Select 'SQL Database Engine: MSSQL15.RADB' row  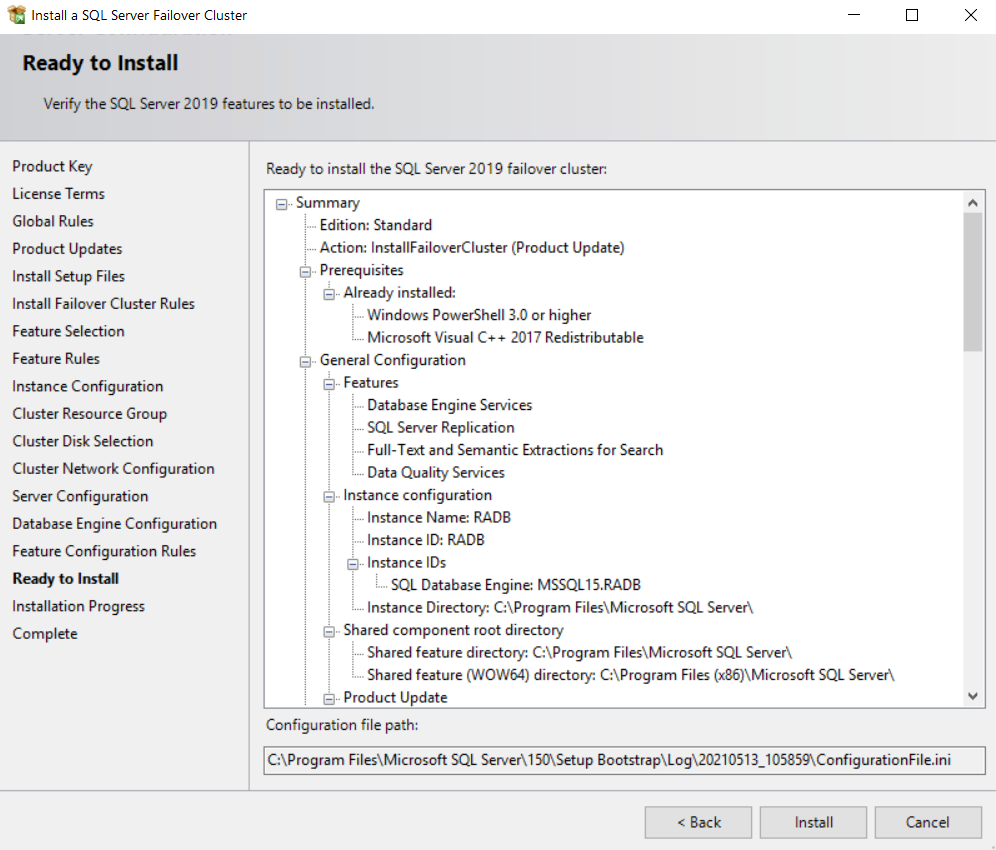pyautogui.click(x=516, y=585)
